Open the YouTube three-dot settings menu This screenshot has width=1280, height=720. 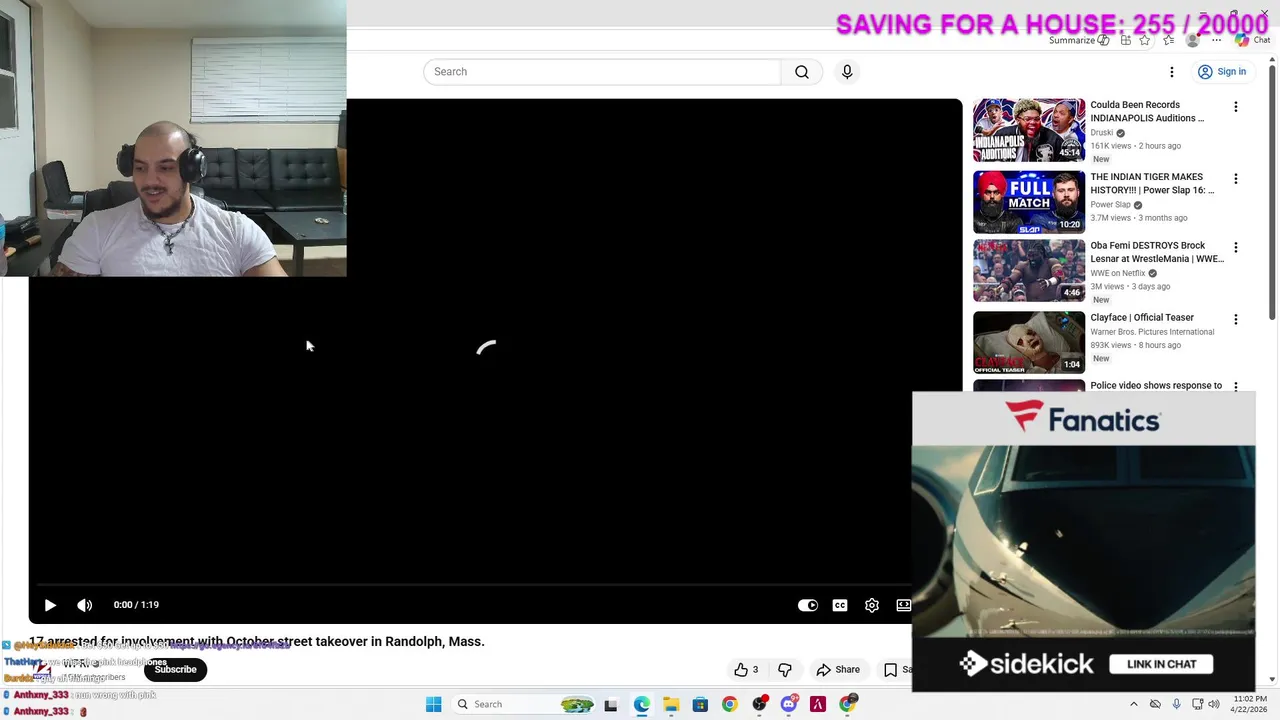tap(1172, 72)
